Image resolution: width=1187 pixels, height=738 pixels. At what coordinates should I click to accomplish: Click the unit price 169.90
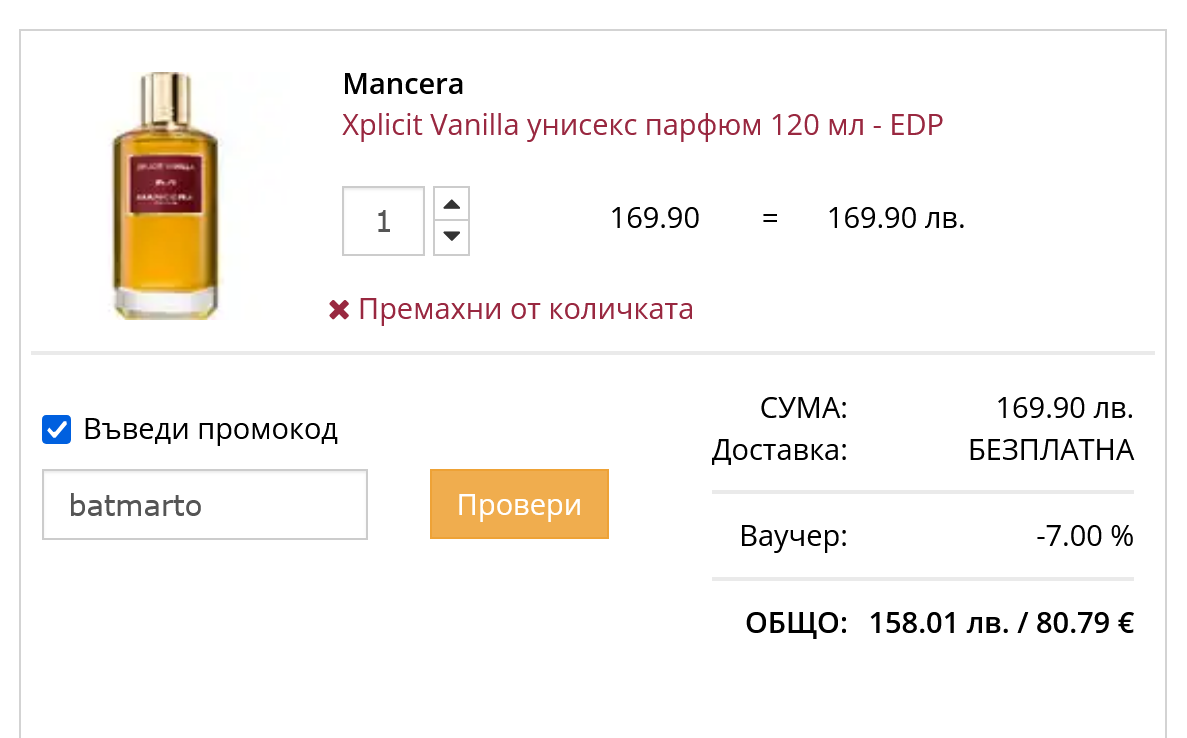pos(655,218)
